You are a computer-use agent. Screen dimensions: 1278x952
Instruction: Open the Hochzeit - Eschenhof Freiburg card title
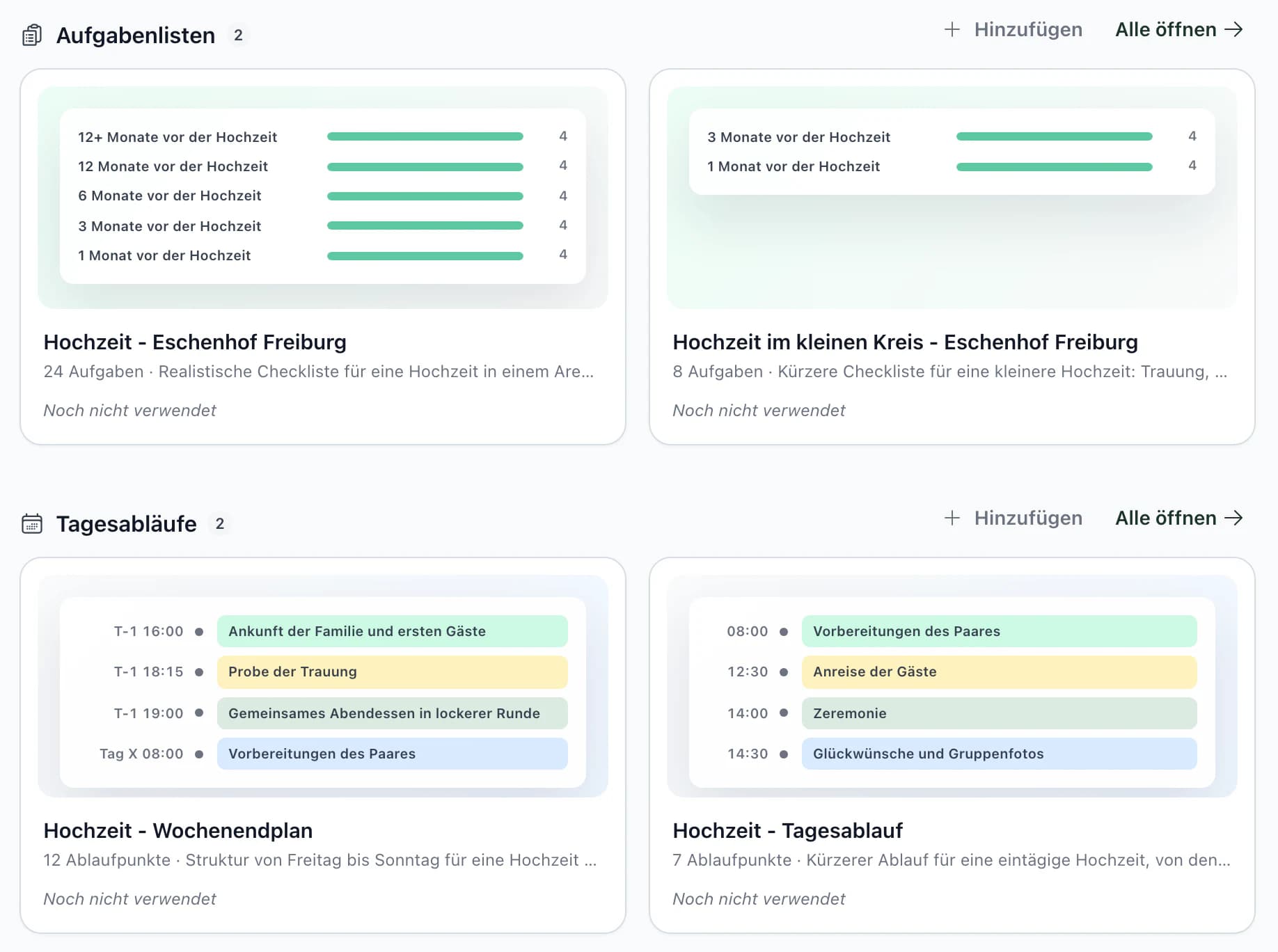pyautogui.click(x=195, y=342)
